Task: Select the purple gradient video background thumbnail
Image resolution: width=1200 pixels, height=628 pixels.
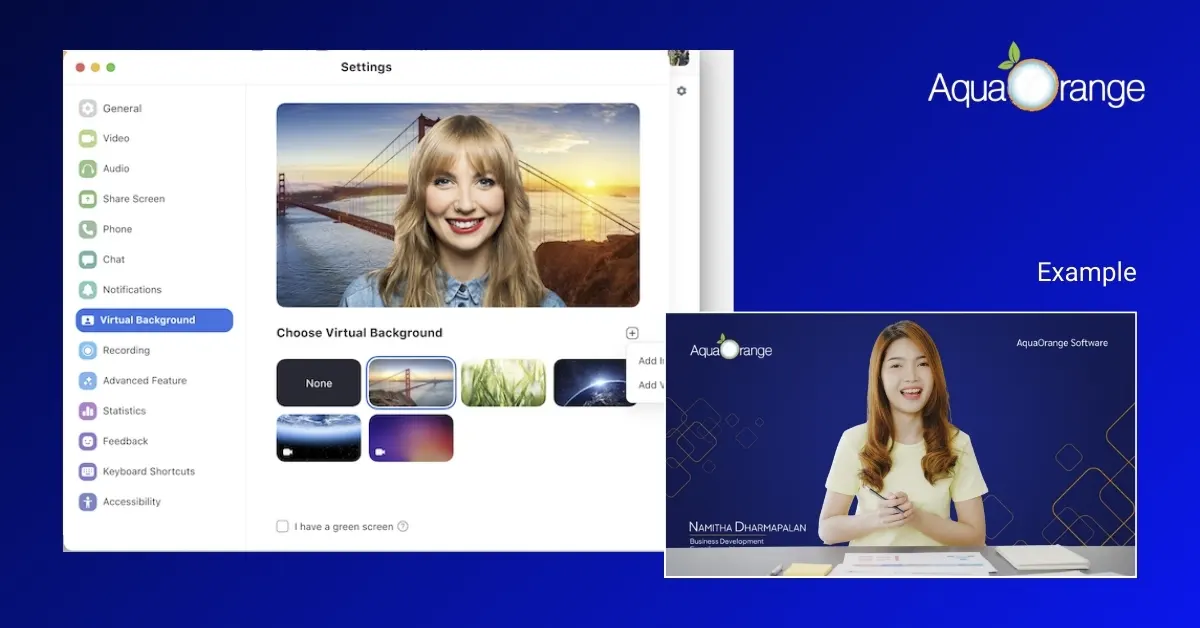Action: tap(411, 438)
